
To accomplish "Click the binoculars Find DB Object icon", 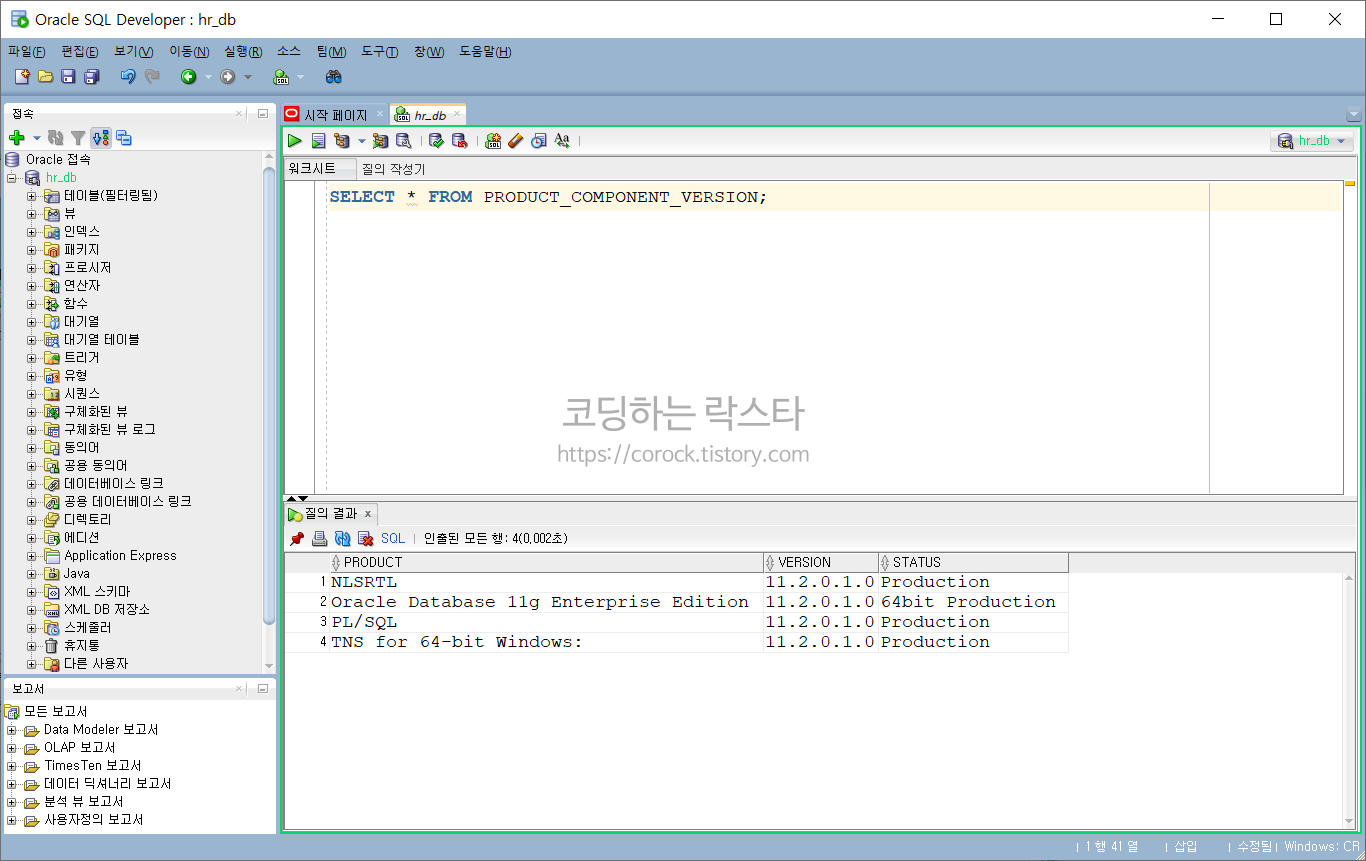I will [334, 77].
